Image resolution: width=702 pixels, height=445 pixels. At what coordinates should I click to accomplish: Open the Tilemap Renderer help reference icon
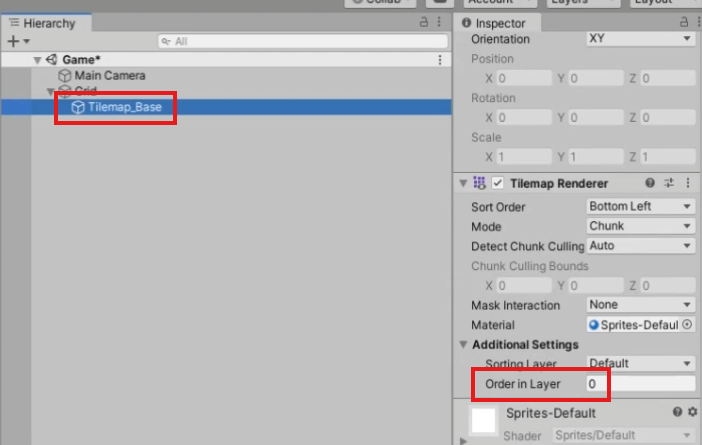pos(650,183)
